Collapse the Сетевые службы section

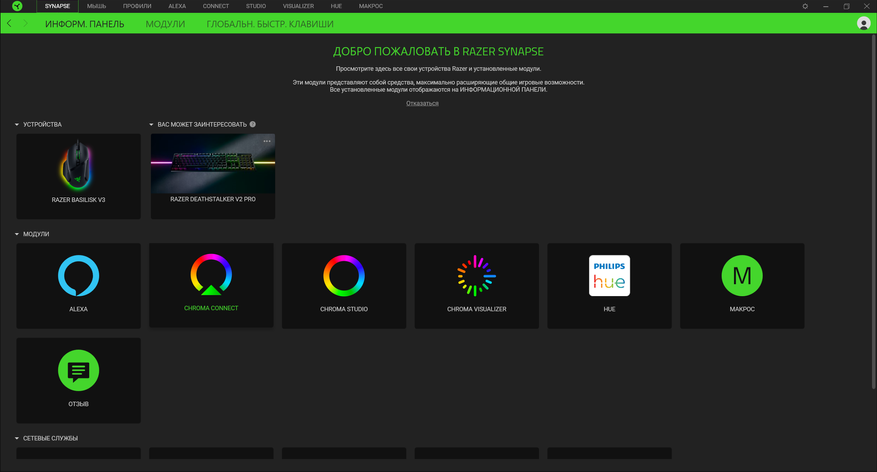[x=17, y=438]
